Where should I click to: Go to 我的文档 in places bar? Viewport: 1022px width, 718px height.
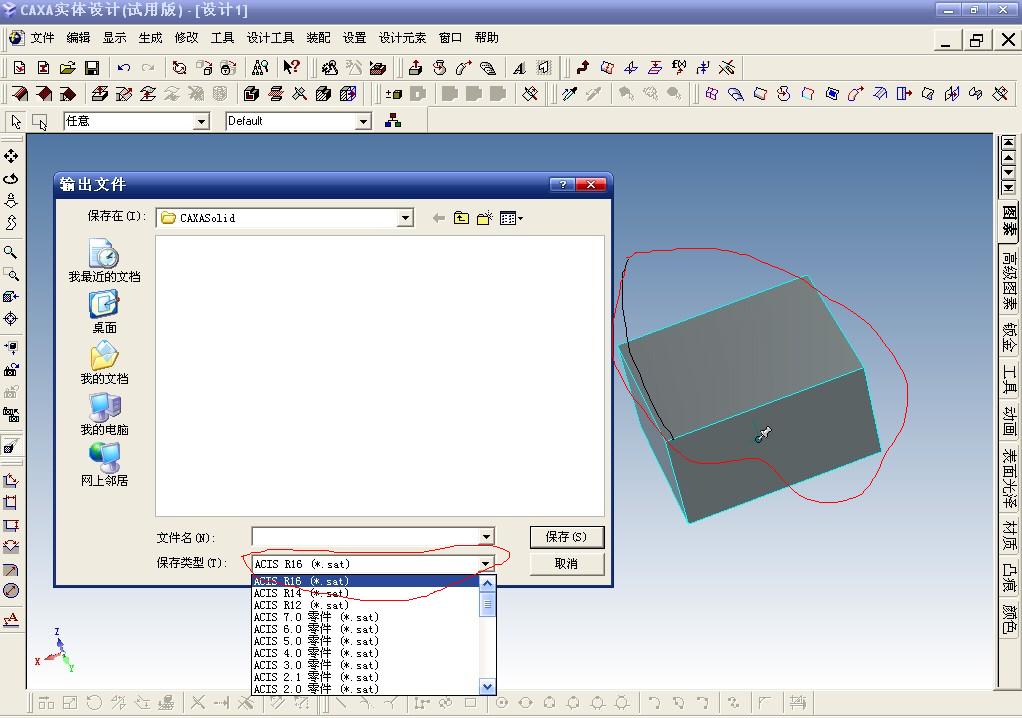click(x=104, y=363)
